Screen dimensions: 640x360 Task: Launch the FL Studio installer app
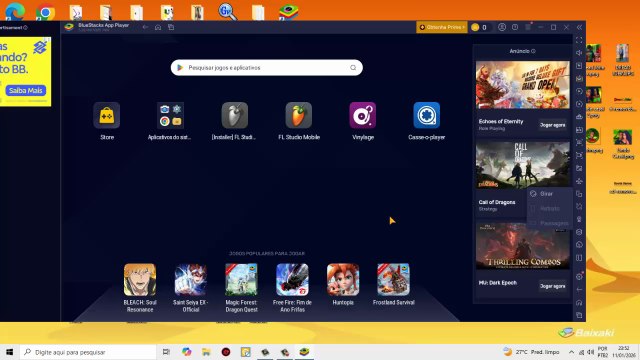pyautogui.click(x=234, y=116)
